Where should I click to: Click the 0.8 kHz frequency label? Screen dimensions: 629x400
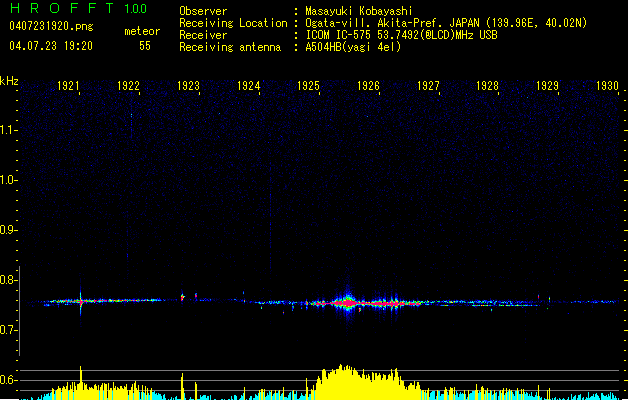point(9,280)
